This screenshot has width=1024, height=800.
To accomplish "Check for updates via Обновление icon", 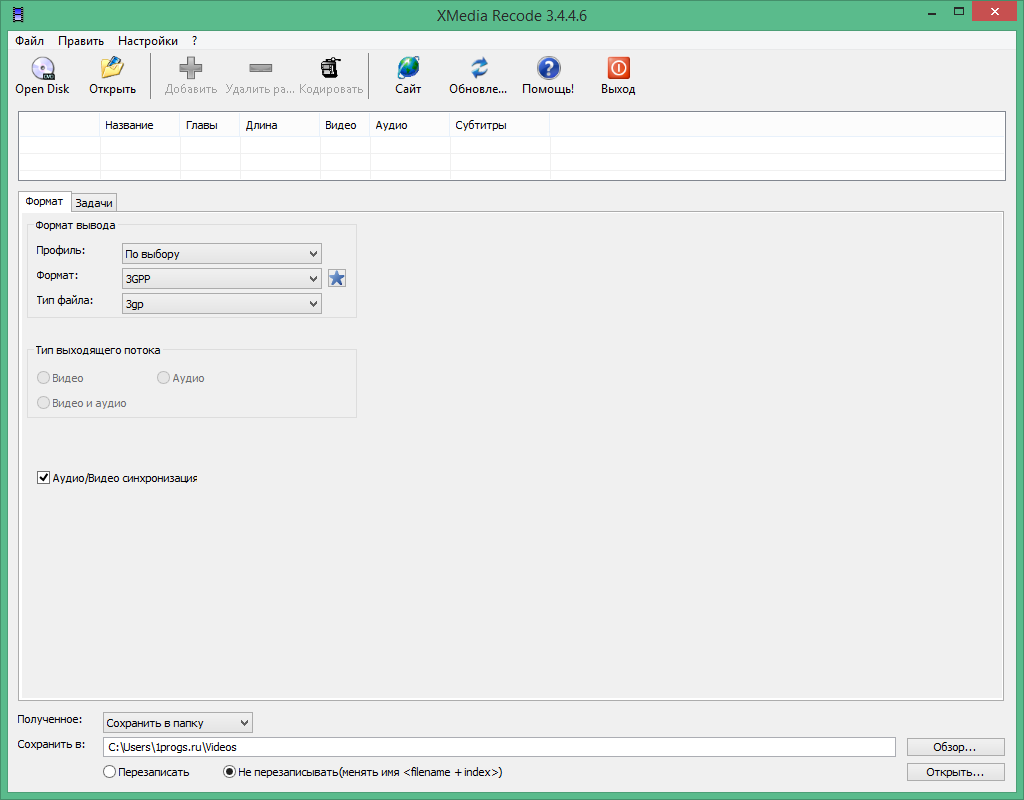I will click(x=478, y=70).
